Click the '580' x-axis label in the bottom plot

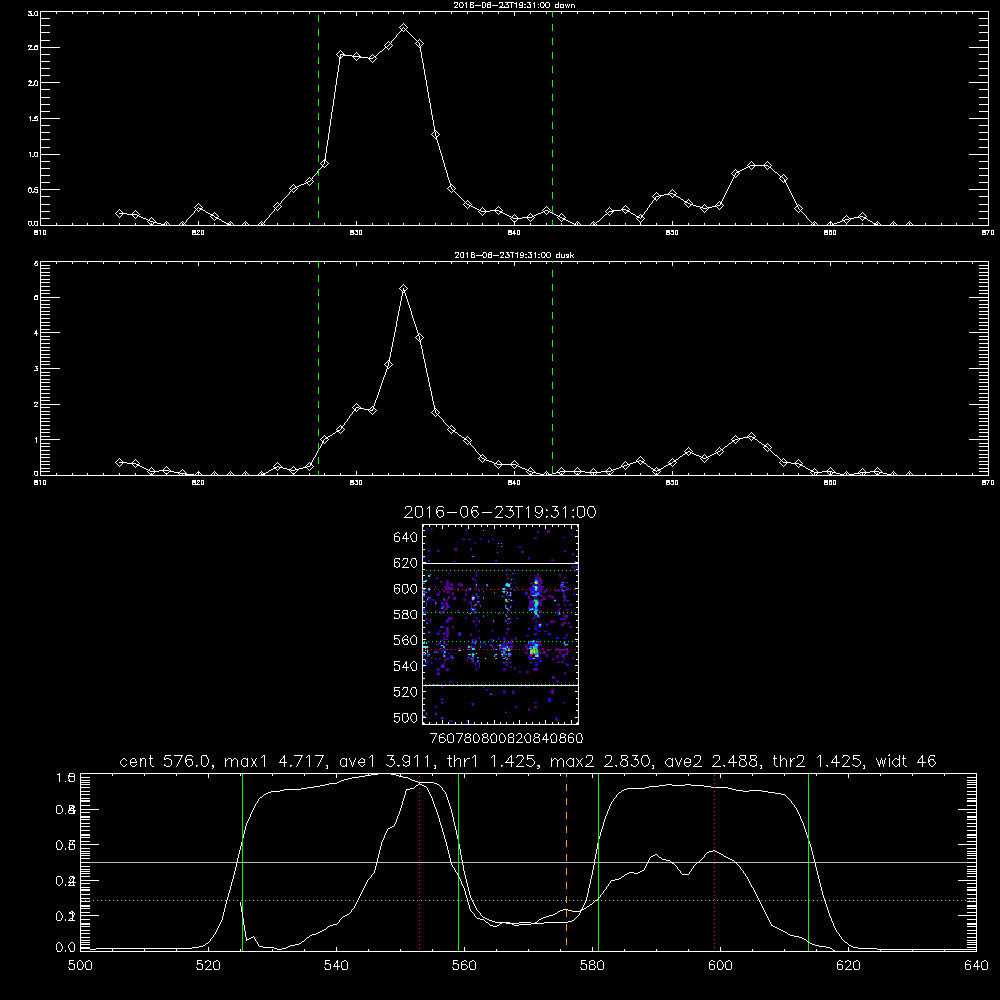coord(592,966)
